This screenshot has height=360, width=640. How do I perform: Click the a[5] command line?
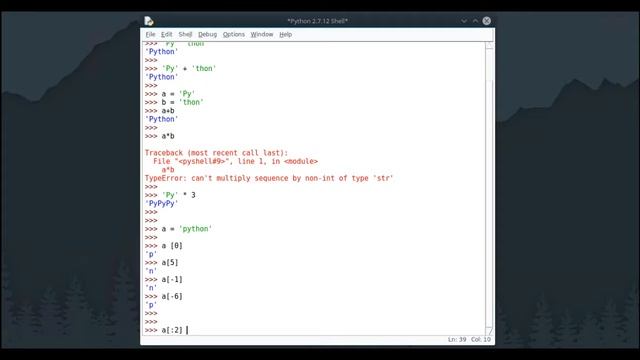click(x=161, y=262)
